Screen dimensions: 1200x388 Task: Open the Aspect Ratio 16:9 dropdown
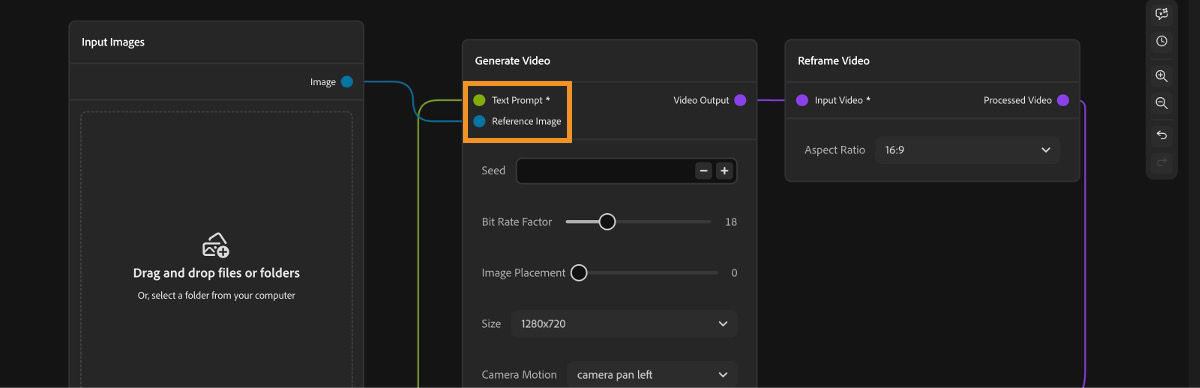point(967,150)
